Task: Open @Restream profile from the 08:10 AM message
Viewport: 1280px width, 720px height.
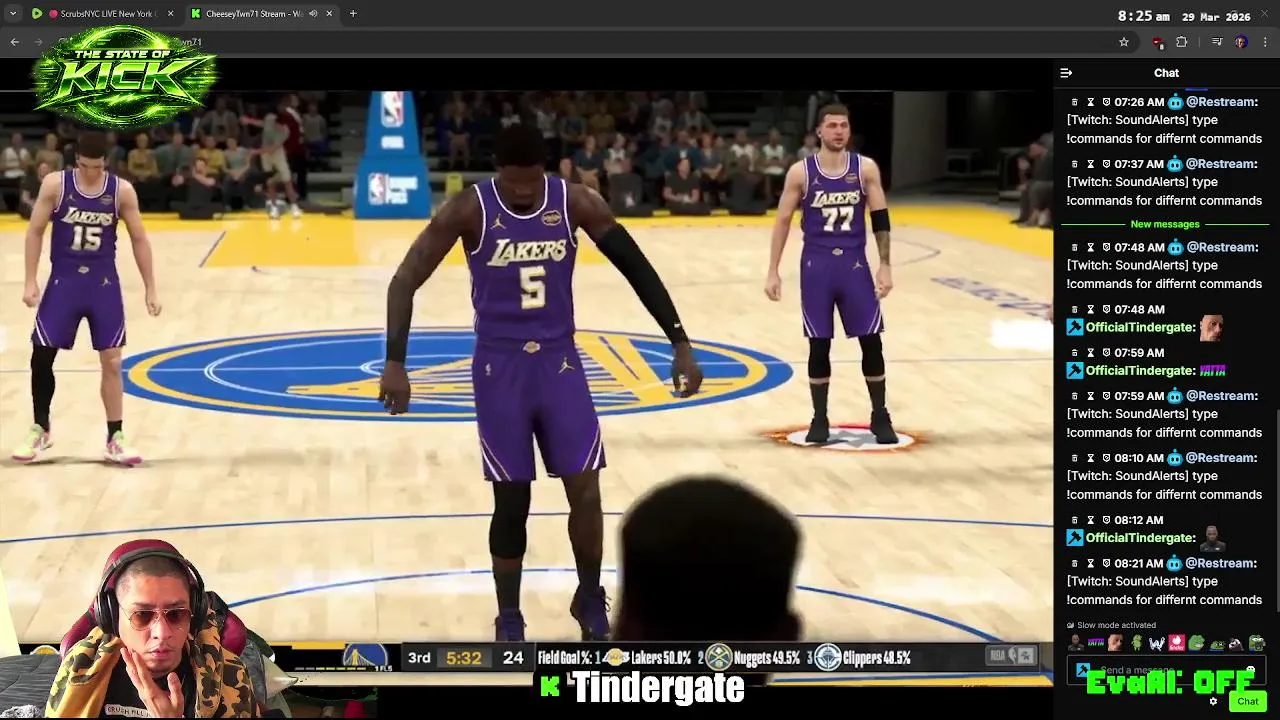Action: click(1222, 458)
